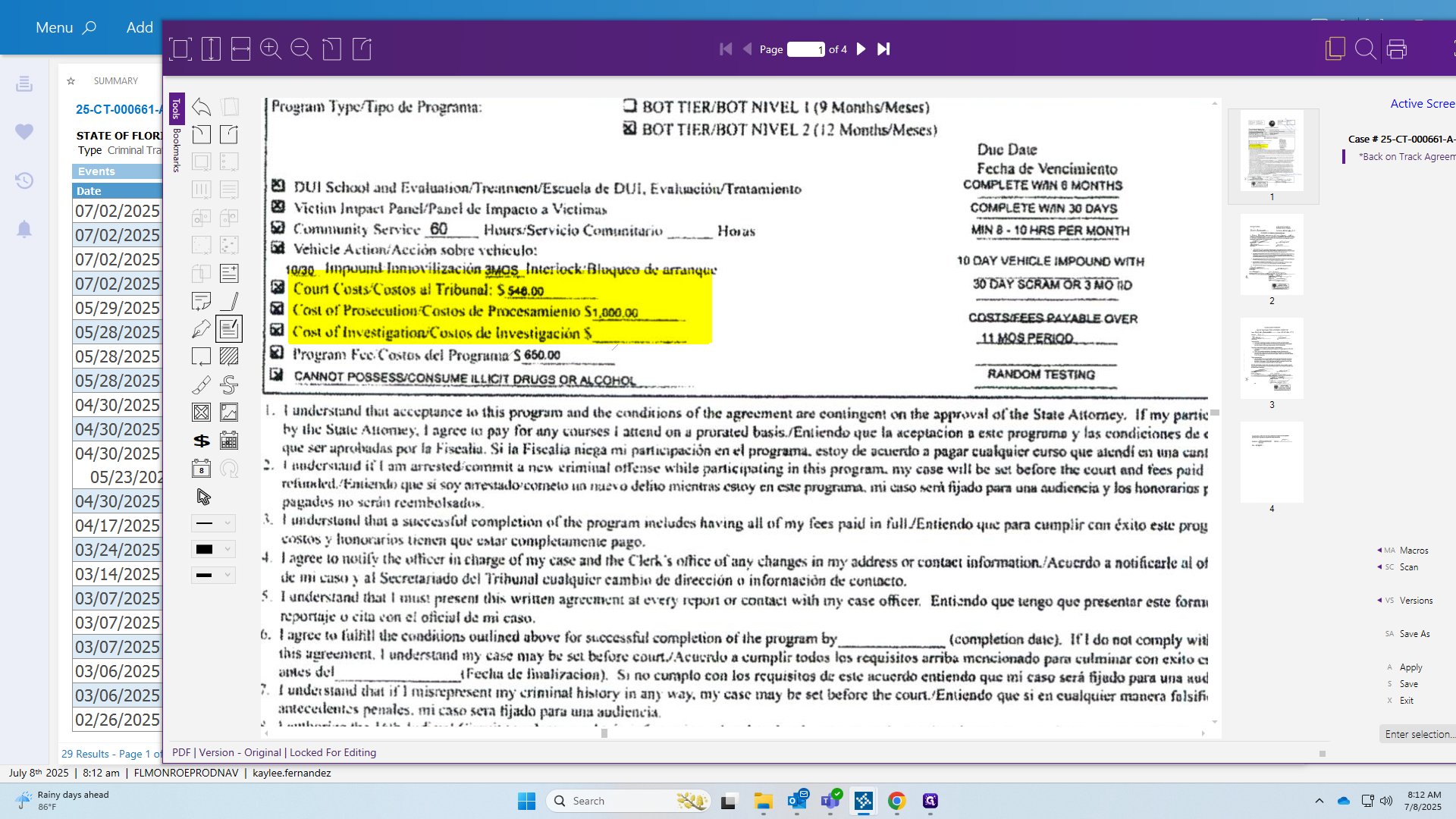Switch to the Bookmarks tab

click(176, 150)
